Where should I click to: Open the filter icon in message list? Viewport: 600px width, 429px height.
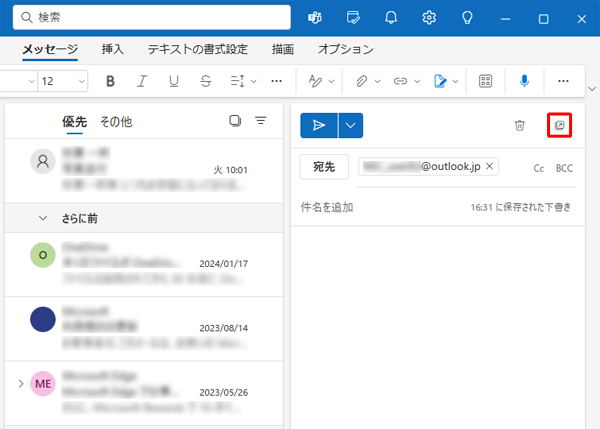261,121
